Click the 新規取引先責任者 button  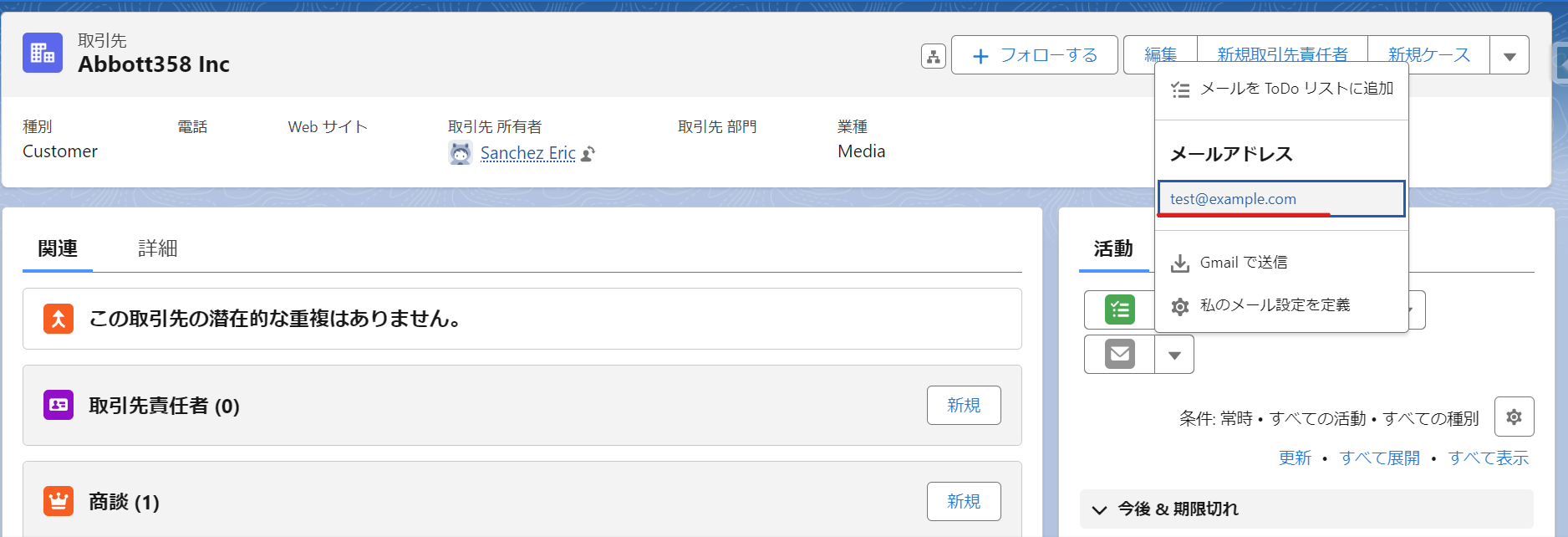pos(1282,55)
